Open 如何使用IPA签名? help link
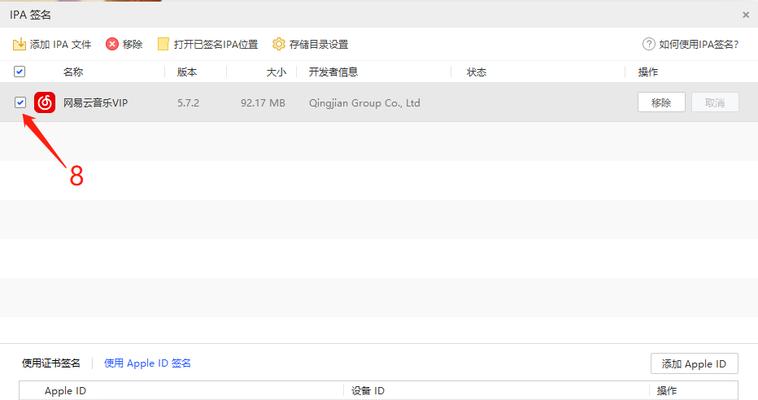This screenshot has height=400, width=758. (699, 44)
